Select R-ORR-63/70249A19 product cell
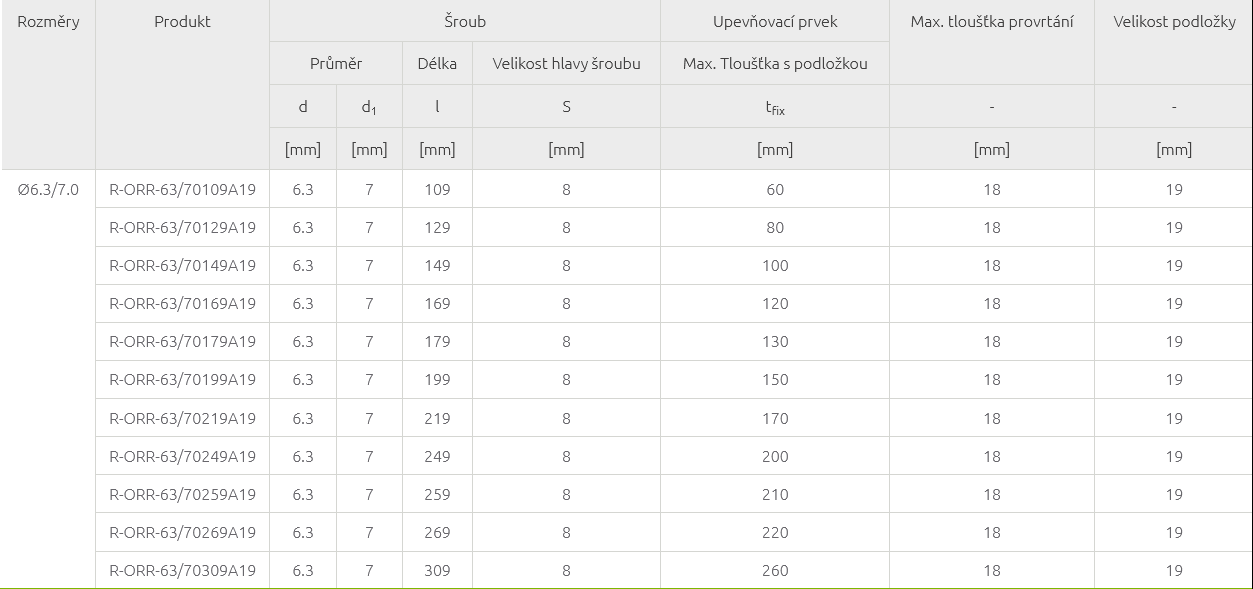 click(x=182, y=456)
